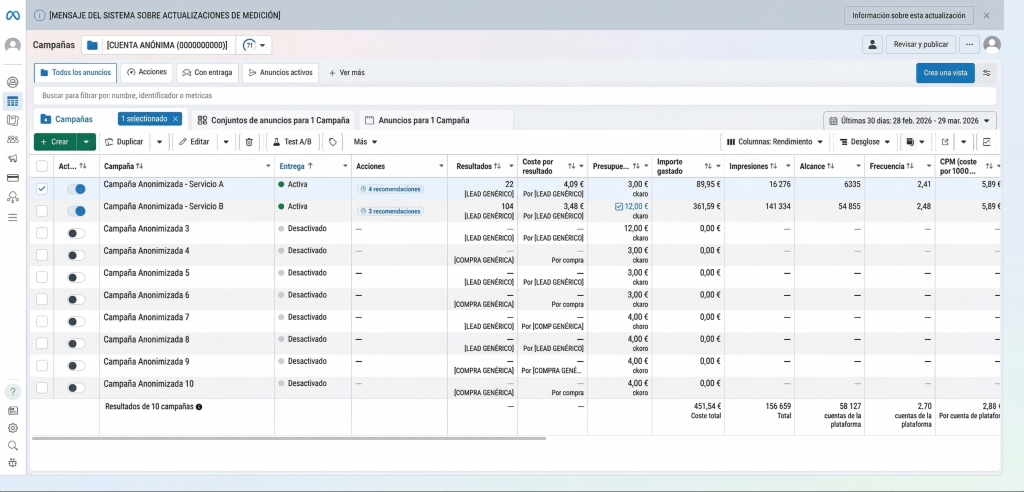
Task: Switch to Conjuntos de anuncios tab
Action: (274, 120)
